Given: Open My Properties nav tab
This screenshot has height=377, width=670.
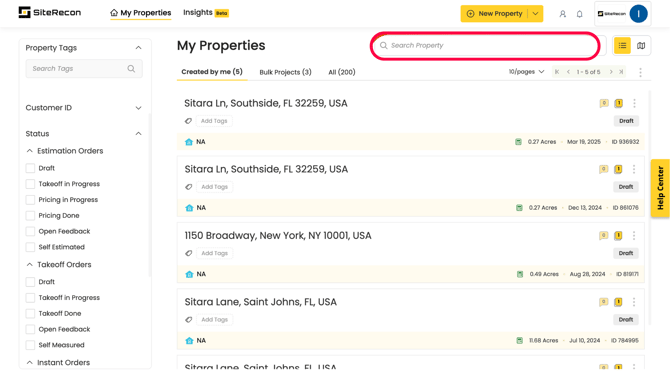Looking at the screenshot, I should click(x=141, y=13).
